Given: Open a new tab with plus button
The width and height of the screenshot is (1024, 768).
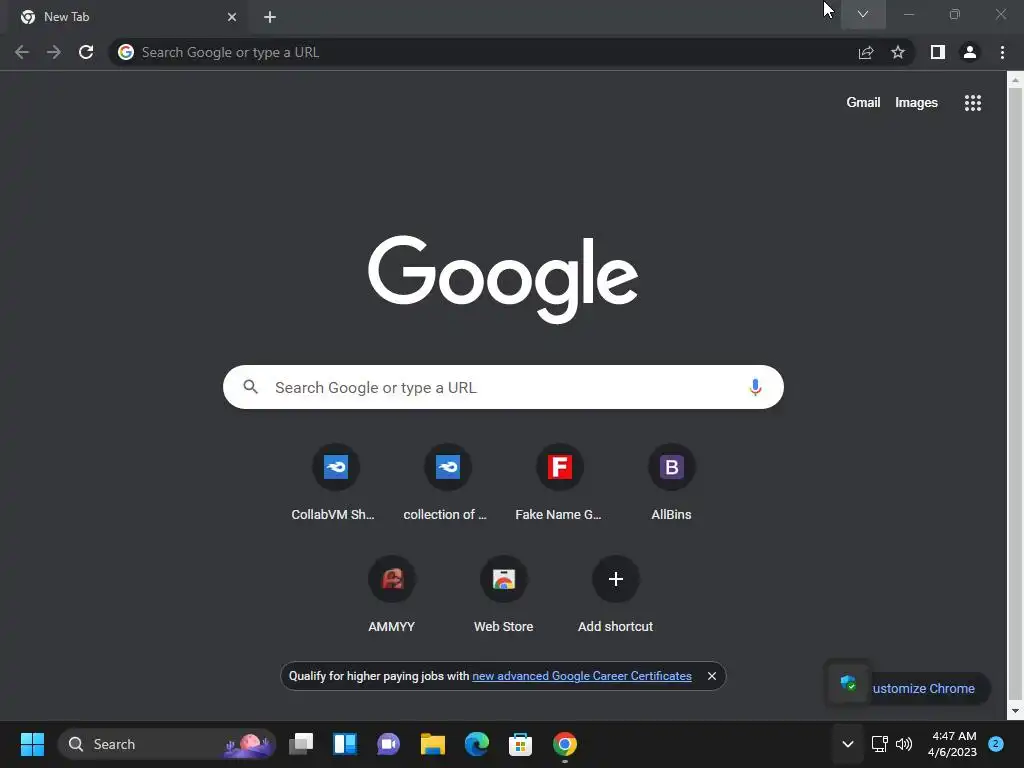Looking at the screenshot, I should tap(270, 17).
